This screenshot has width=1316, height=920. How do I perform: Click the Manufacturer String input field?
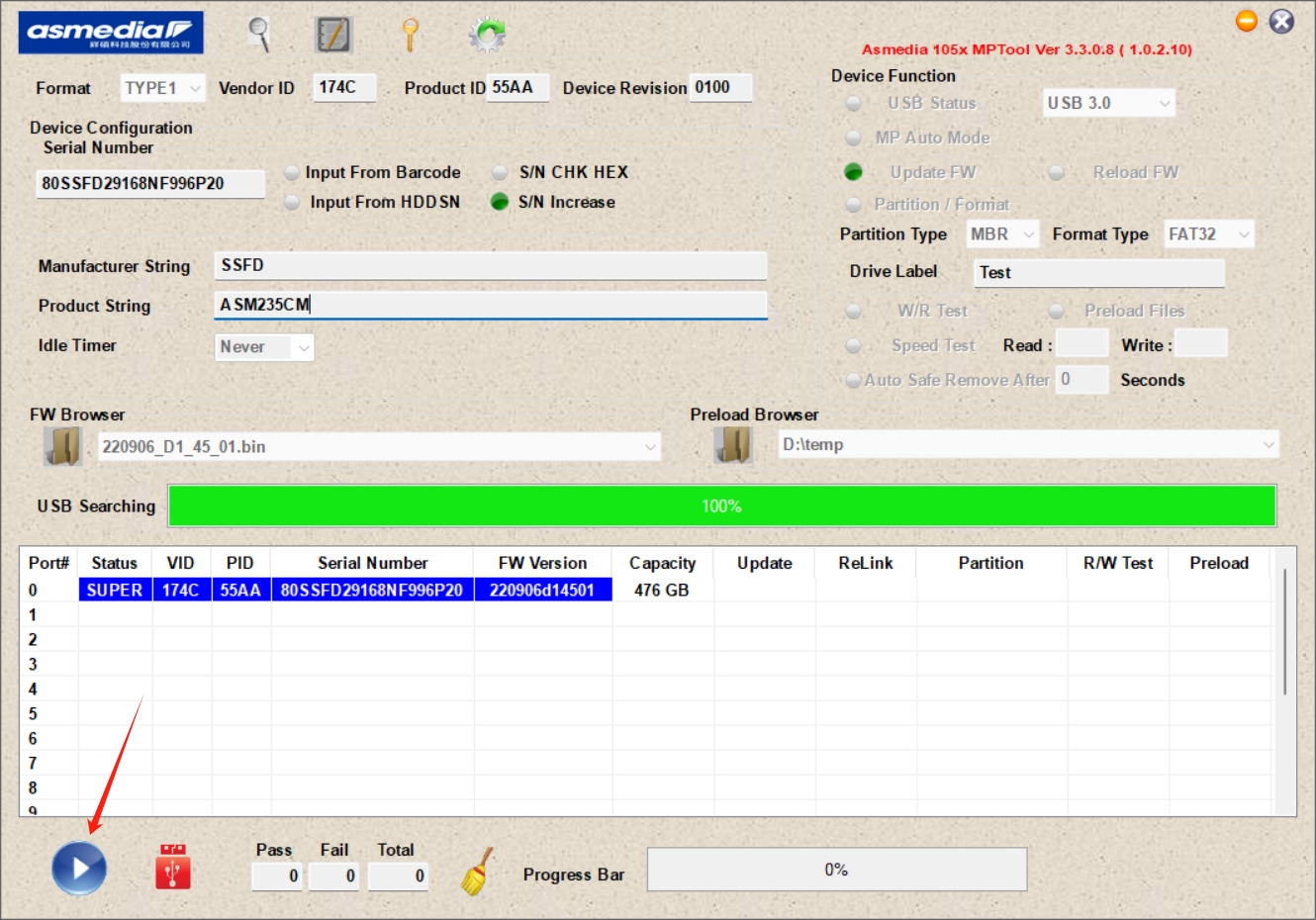click(490, 265)
